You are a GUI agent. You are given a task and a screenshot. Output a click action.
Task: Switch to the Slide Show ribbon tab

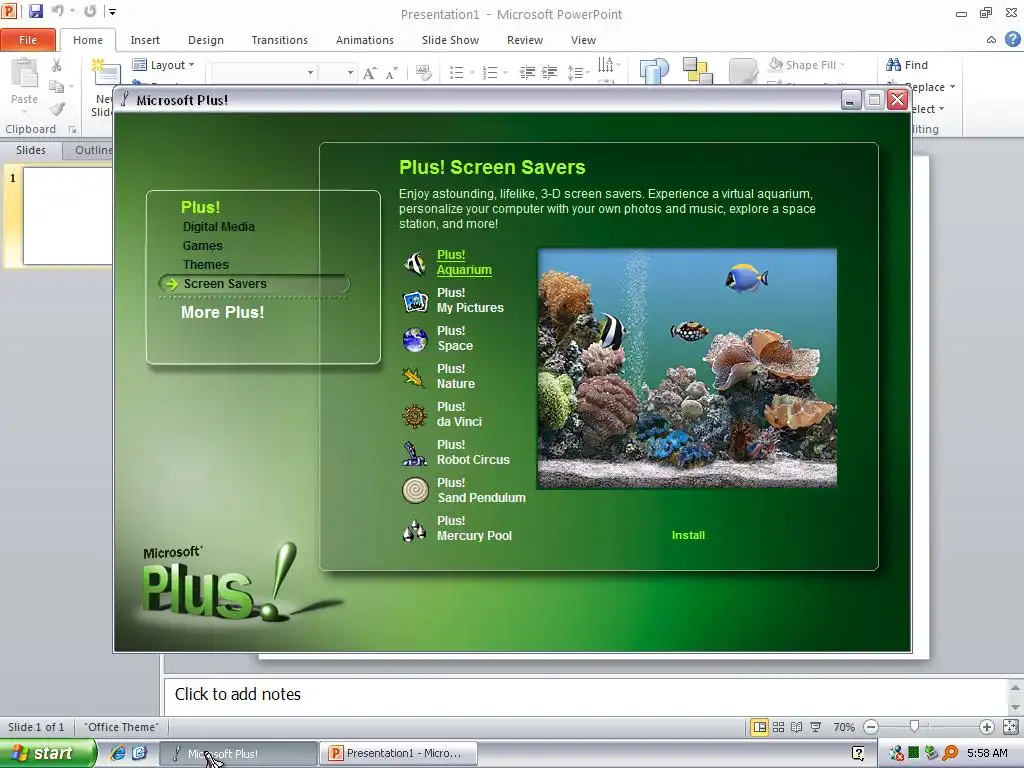click(x=451, y=40)
